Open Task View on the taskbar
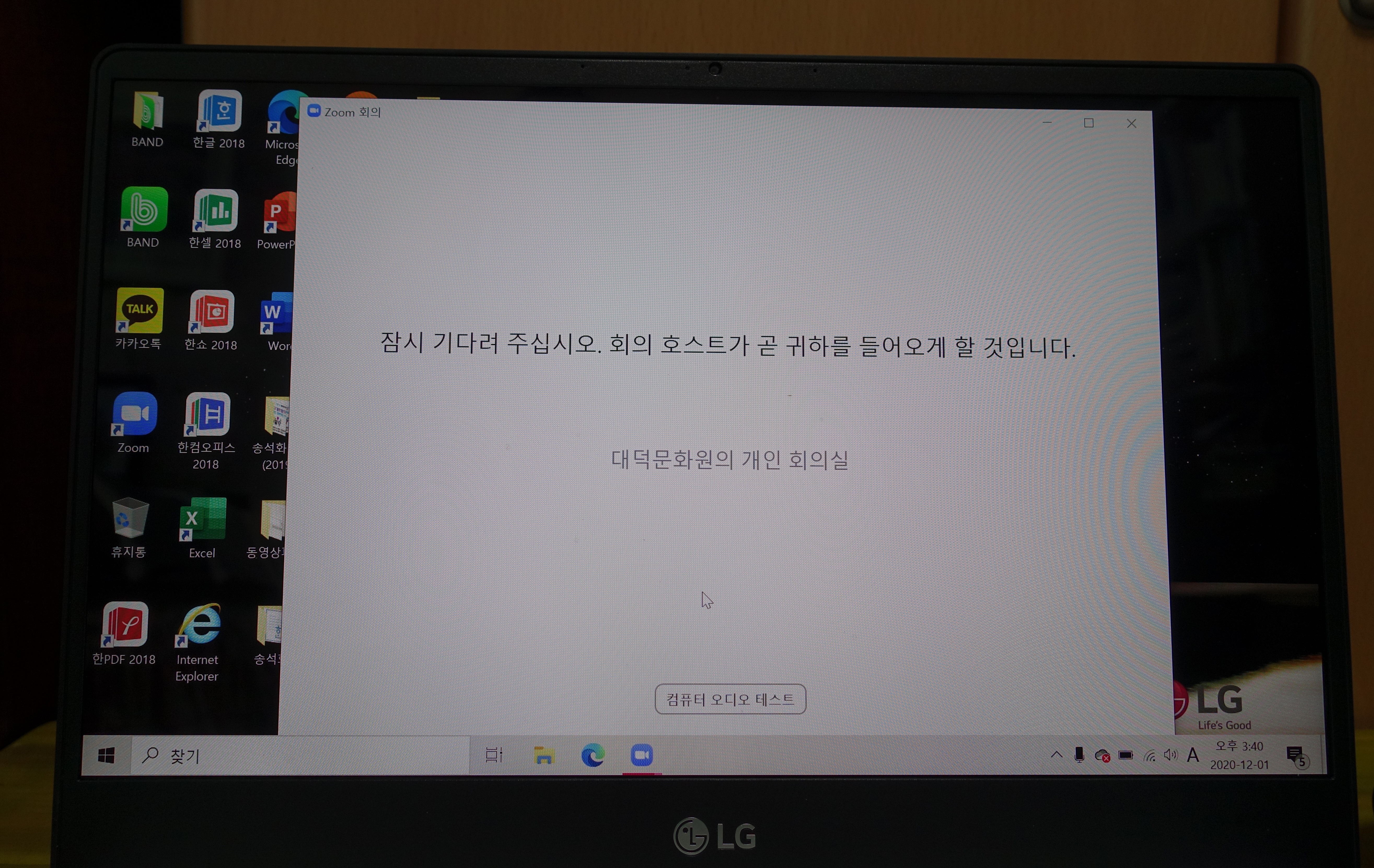Viewport: 1374px width, 868px height. [494, 755]
